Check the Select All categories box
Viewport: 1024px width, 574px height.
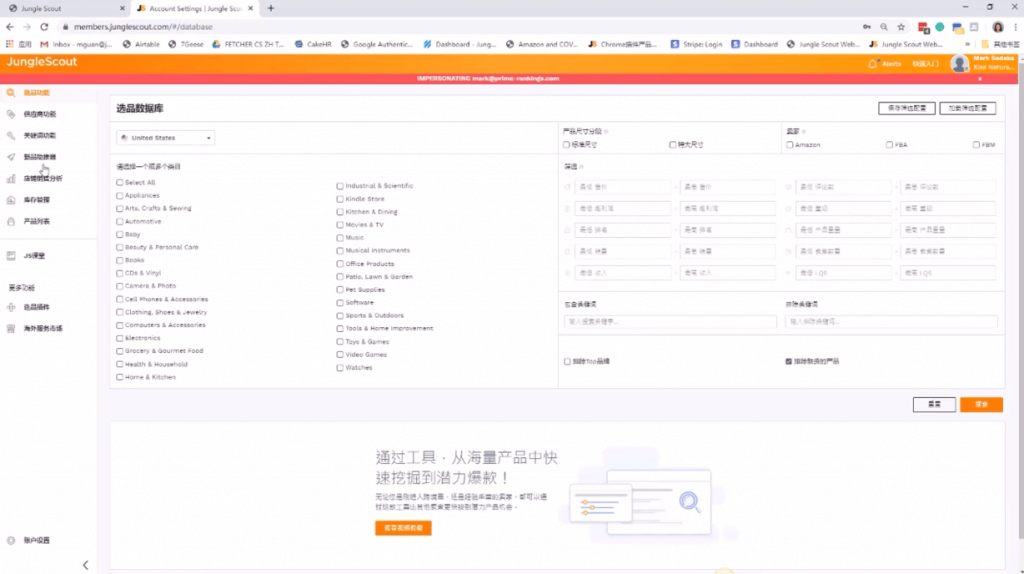click(120, 183)
